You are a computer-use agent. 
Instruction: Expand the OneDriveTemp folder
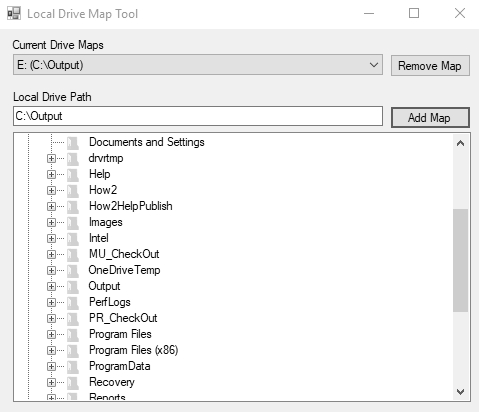tap(51, 270)
